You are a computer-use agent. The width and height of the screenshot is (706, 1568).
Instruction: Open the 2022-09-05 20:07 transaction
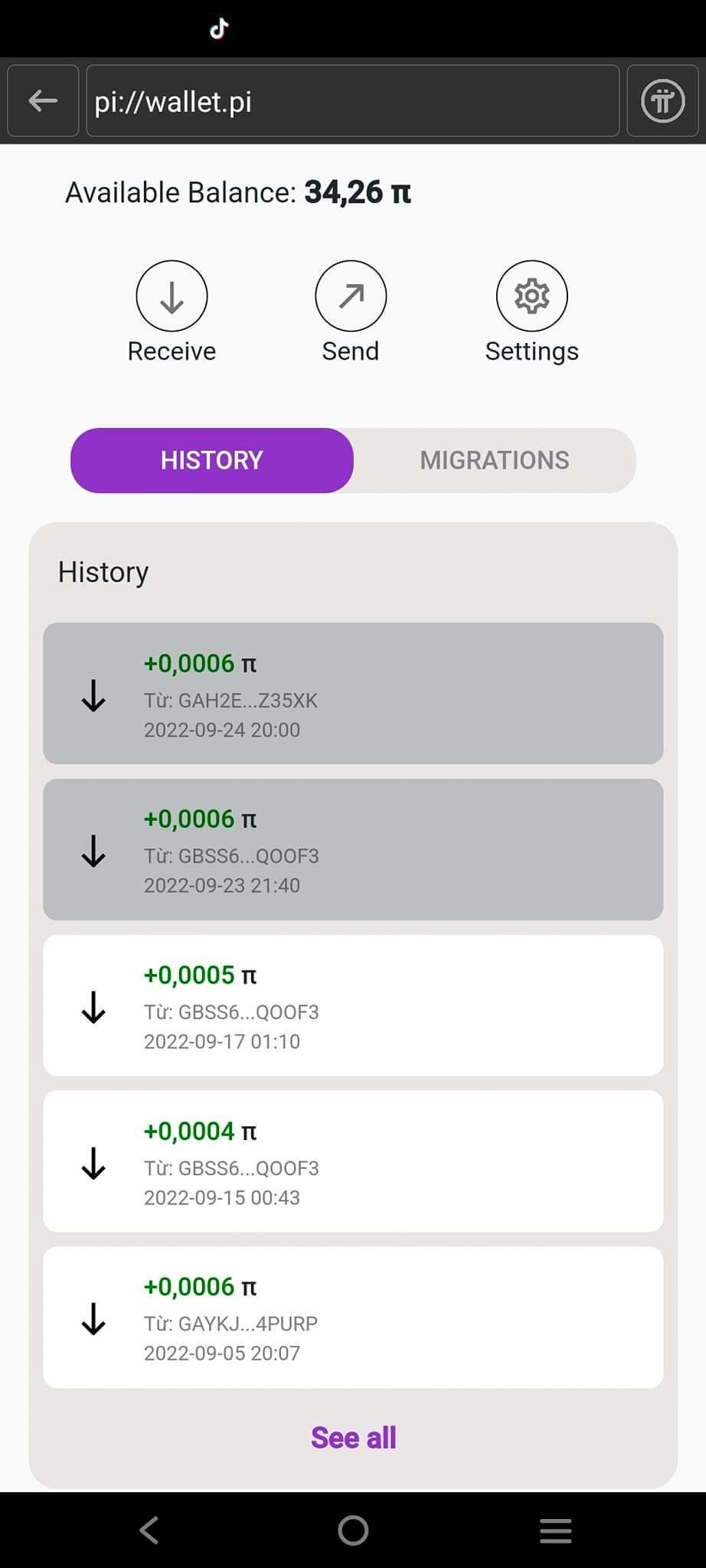coord(353,1318)
